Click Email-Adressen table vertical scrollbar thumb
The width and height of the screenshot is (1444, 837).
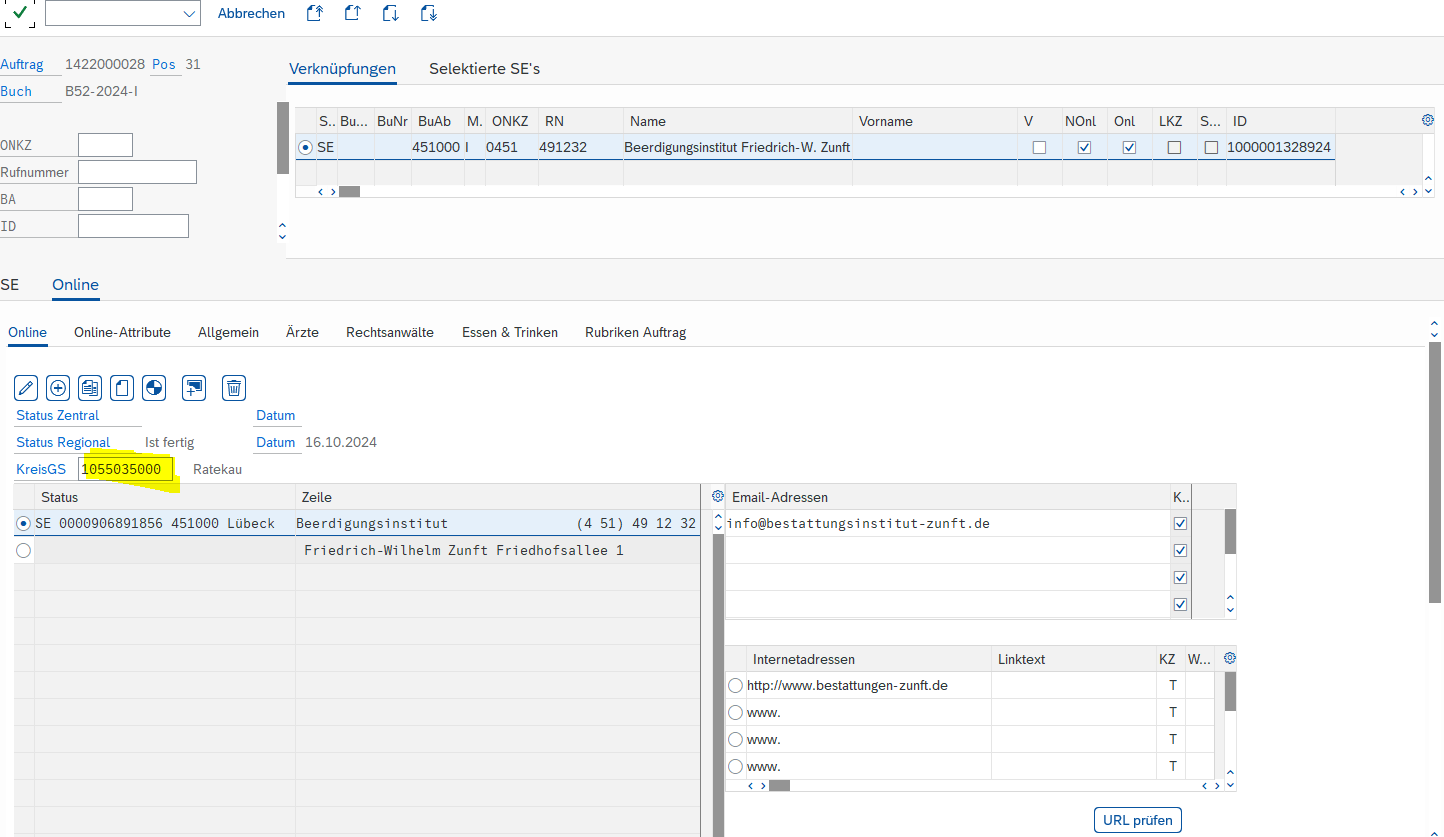(x=1230, y=532)
